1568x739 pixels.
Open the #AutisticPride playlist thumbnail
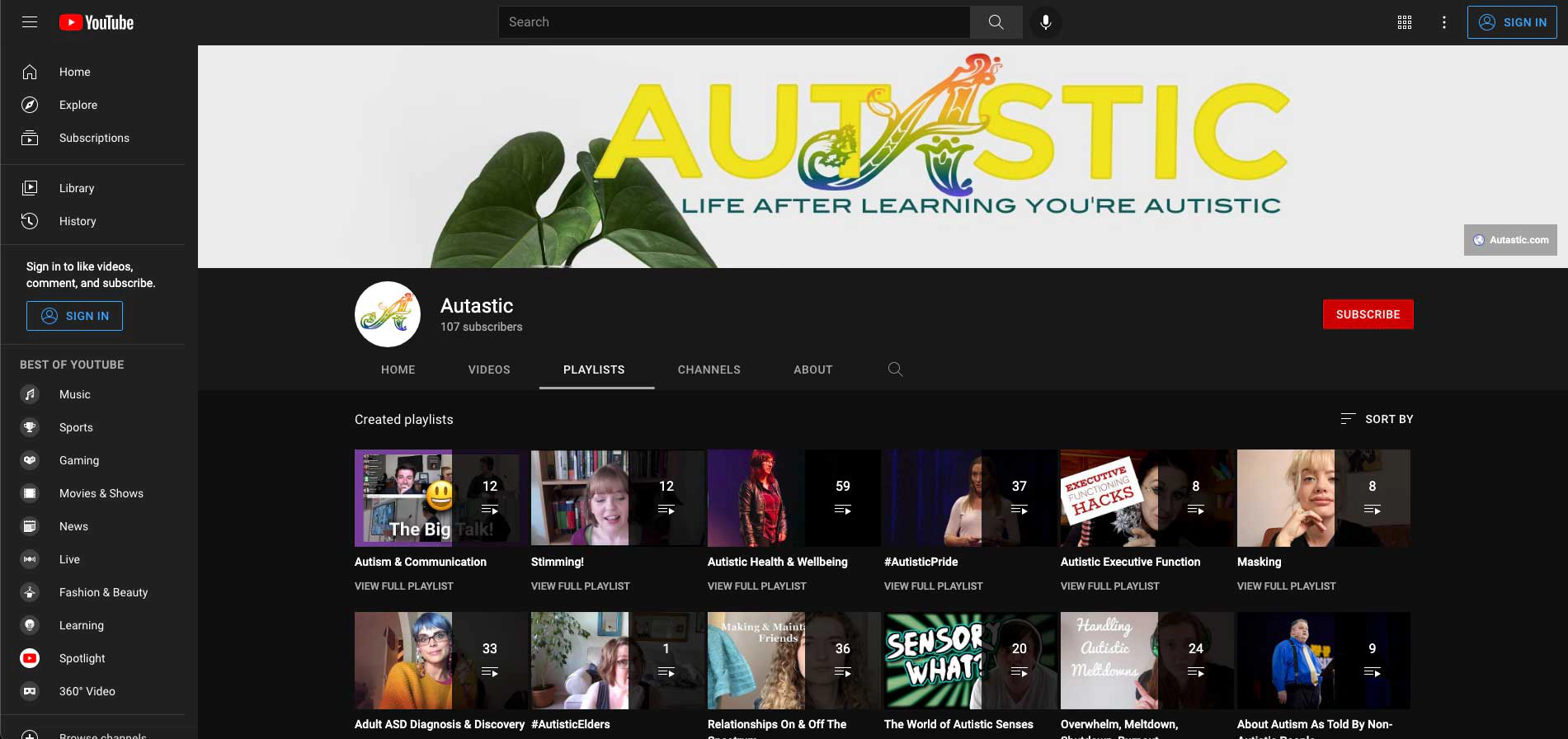(971, 498)
